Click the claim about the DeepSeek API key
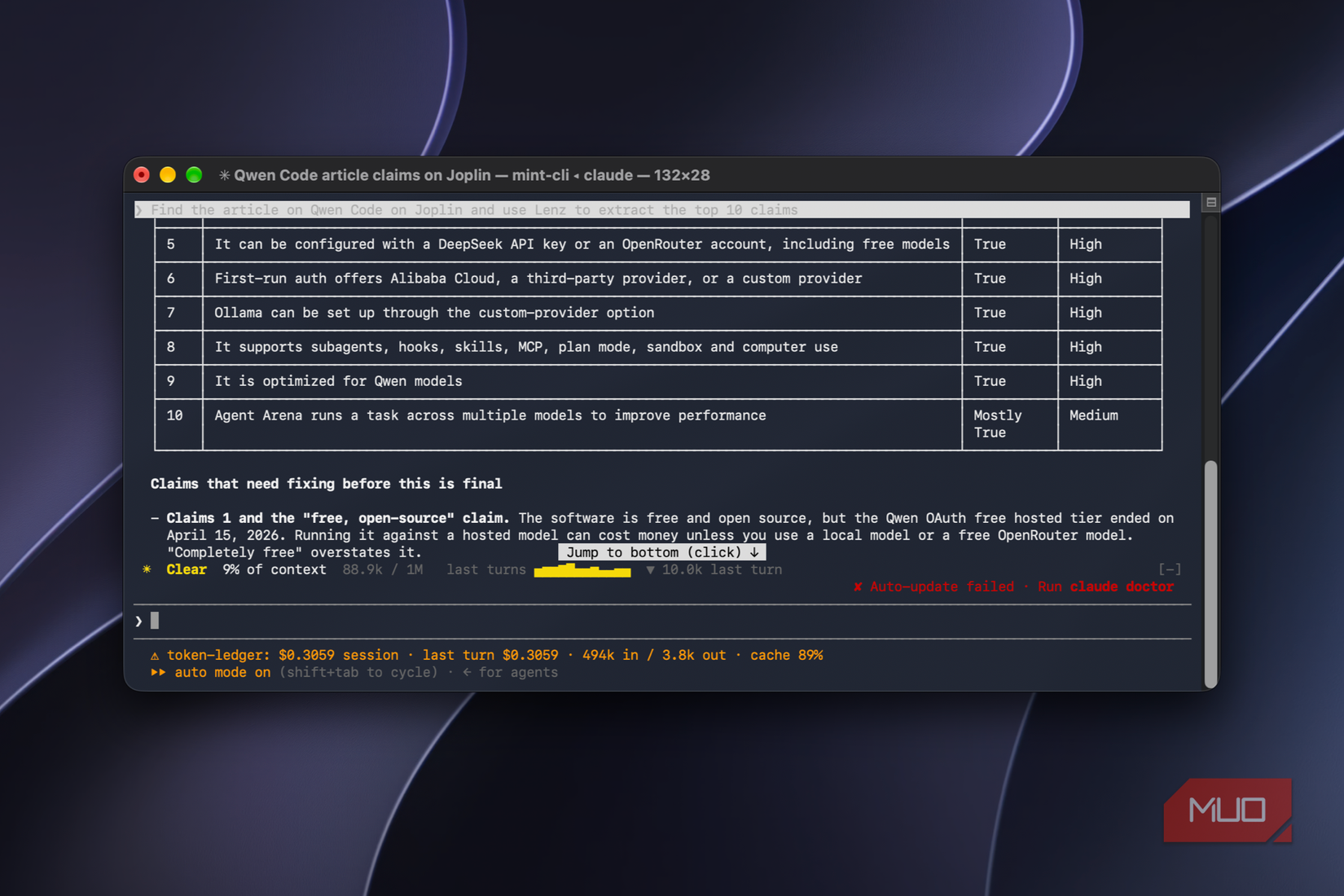 (582, 244)
